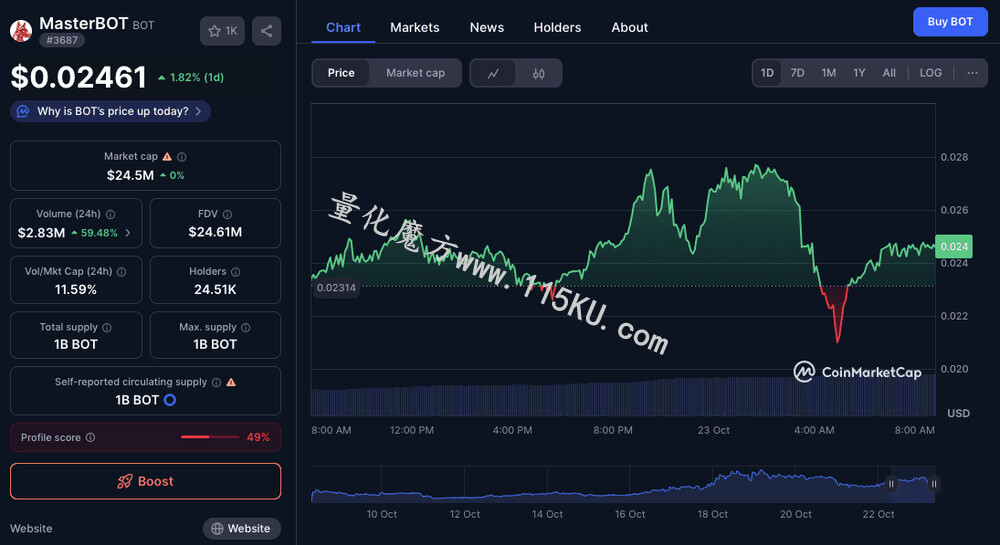Add BOT to watchlist star button
Screen dimensions: 1000x545
pos(222,31)
